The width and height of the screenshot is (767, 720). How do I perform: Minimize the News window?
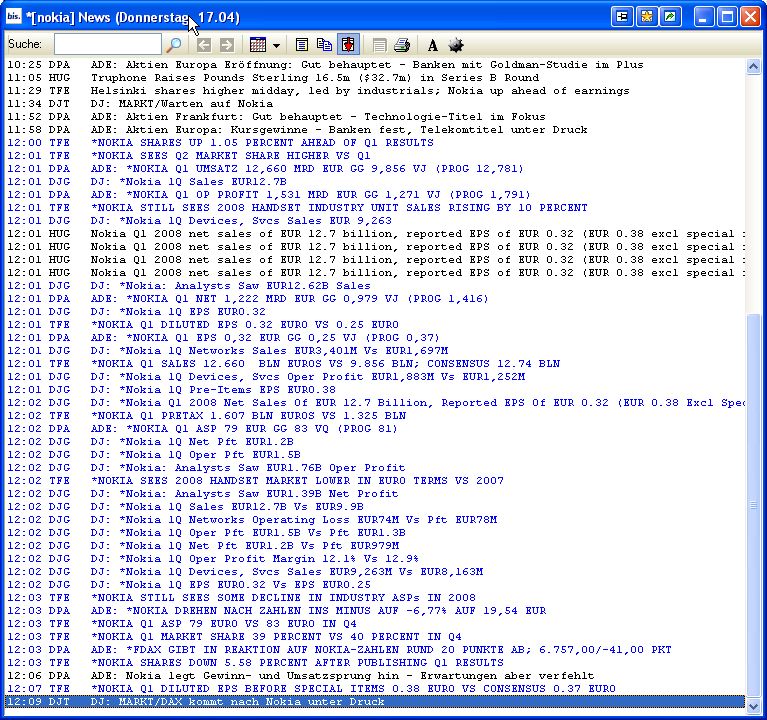704,17
